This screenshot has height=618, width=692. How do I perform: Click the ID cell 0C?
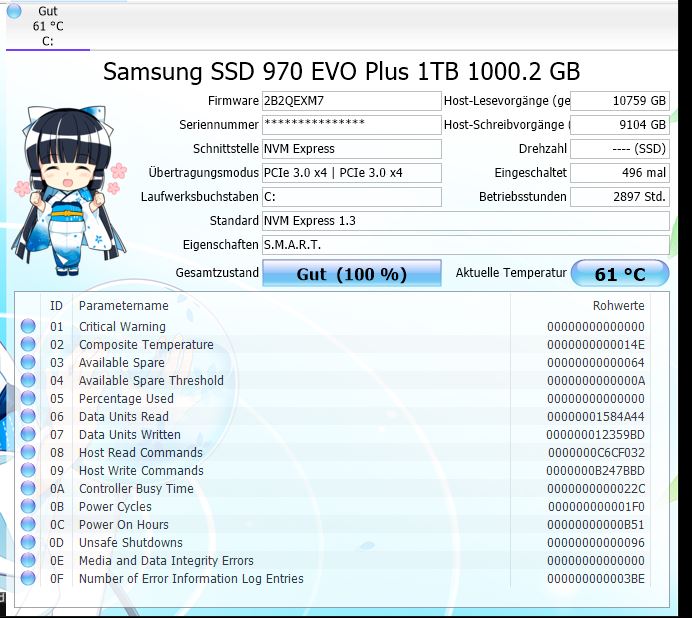click(57, 525)
